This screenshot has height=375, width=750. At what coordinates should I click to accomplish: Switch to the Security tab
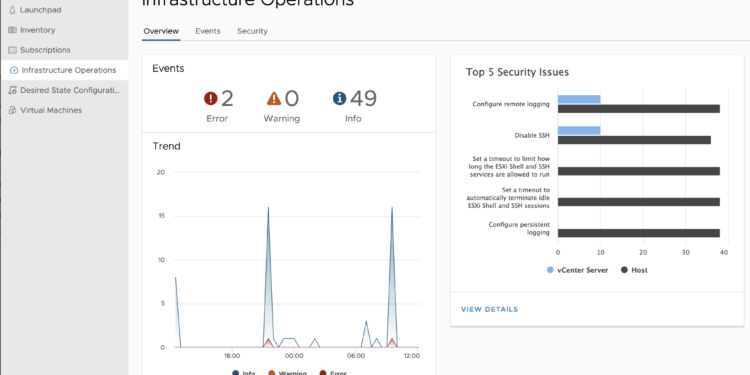[252, 31]
